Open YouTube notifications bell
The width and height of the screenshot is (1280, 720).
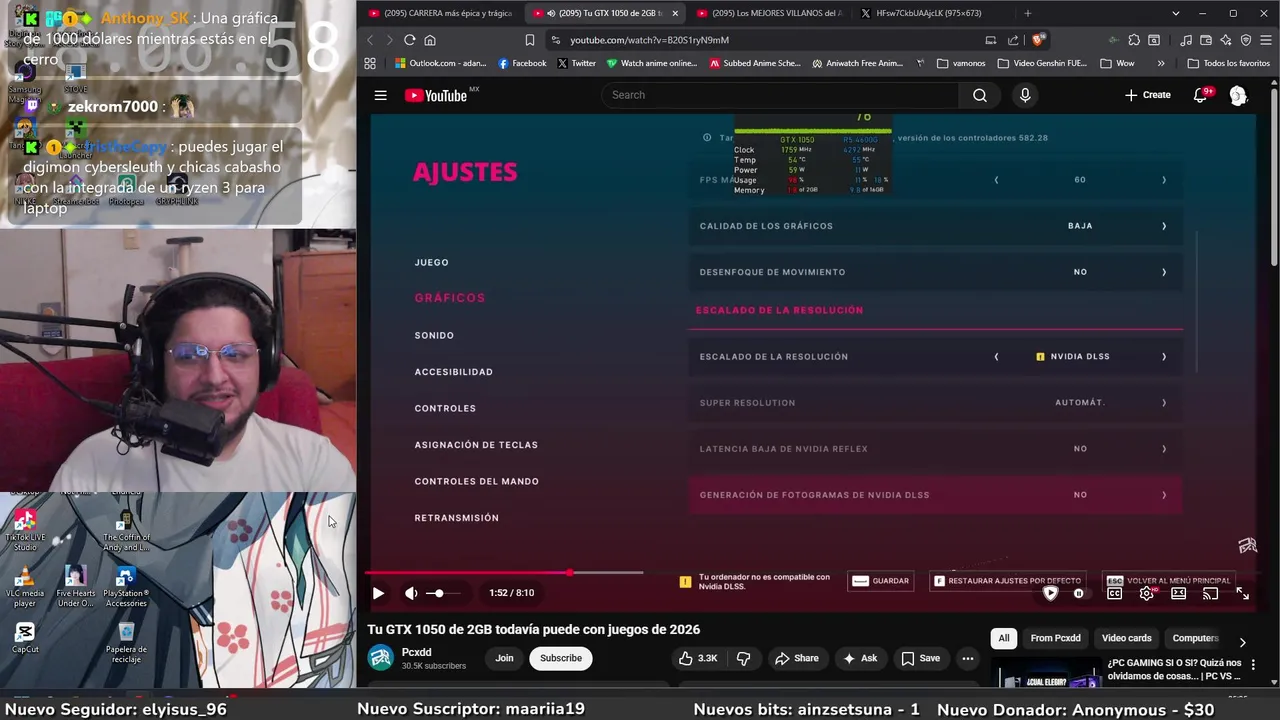tap(1201, 95)
